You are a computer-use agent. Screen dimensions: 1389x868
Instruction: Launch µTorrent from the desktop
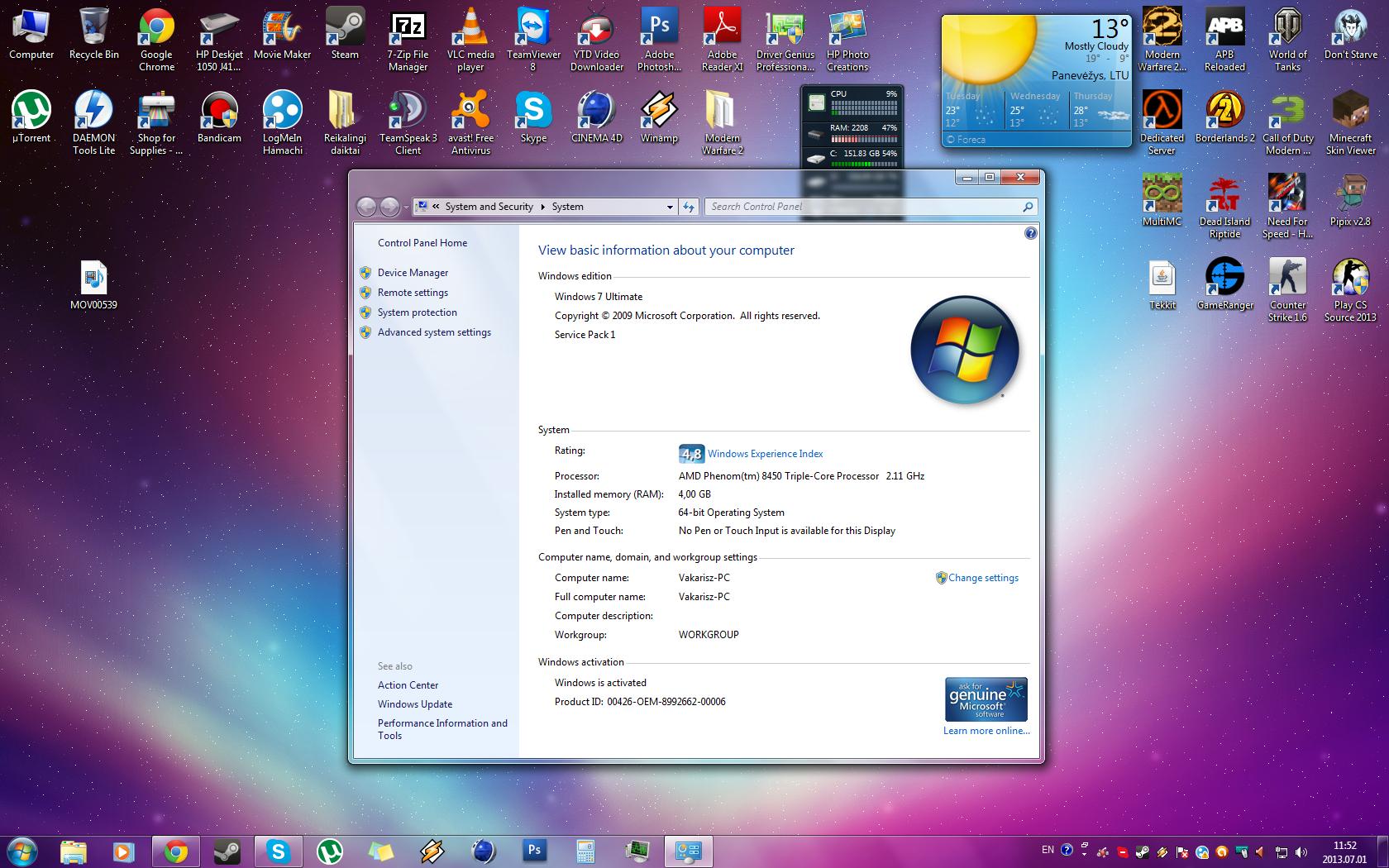pos(31,117)
